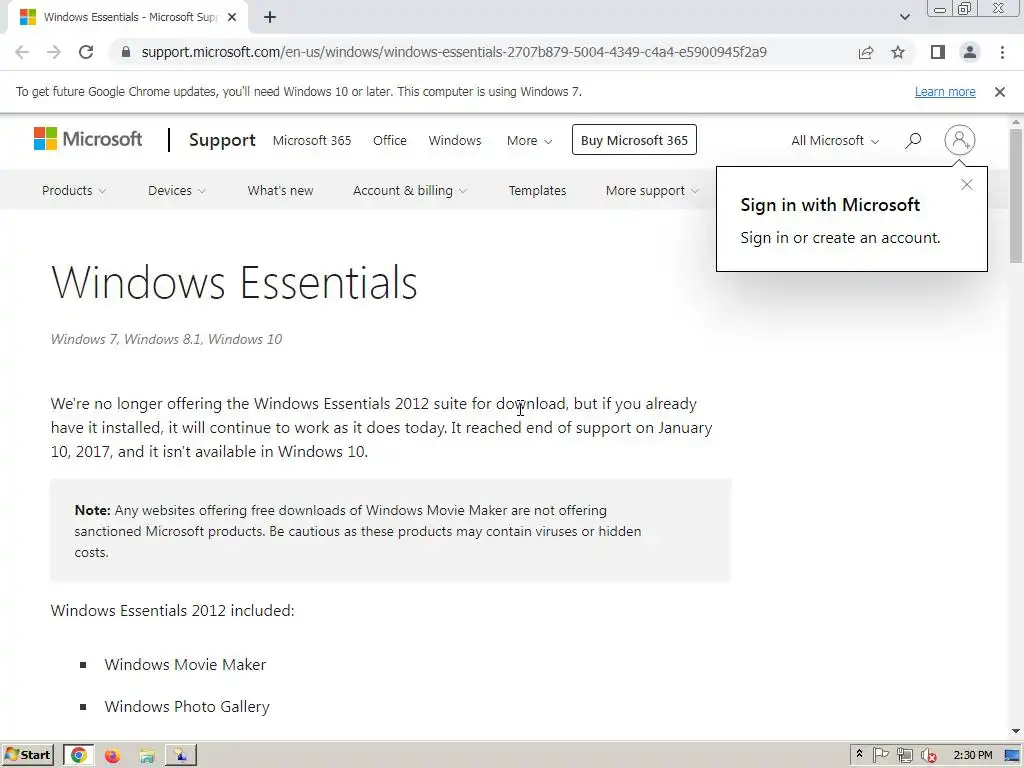
Task: Click the Action Center flag icon
Action: coord(880,755)
